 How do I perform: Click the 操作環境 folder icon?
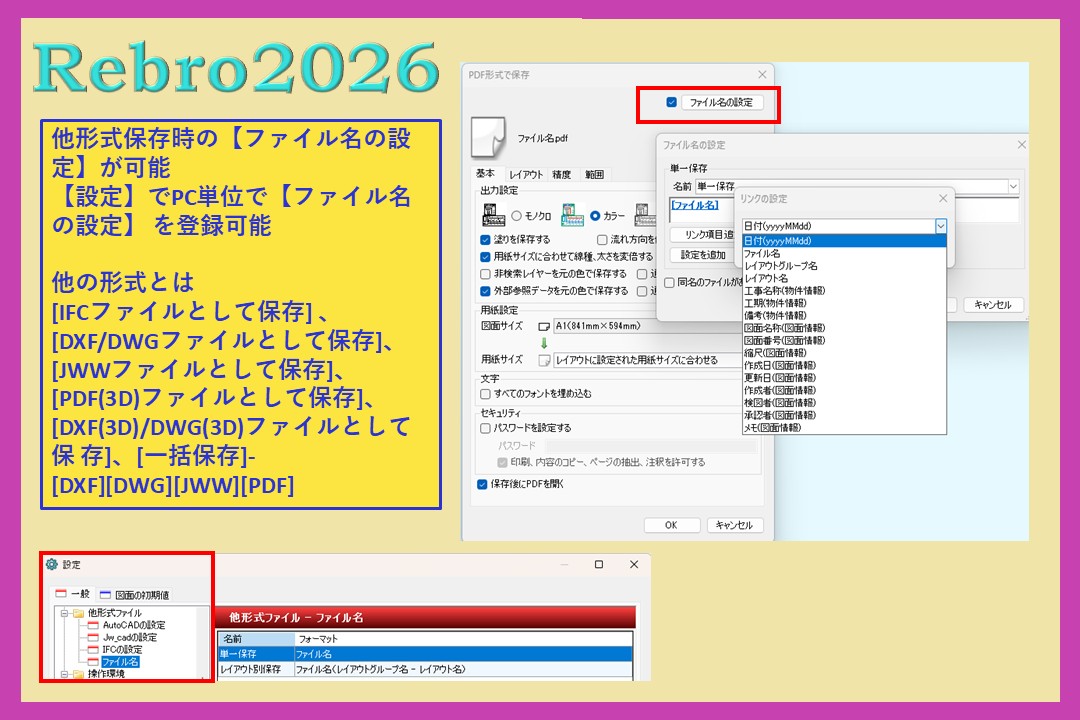pyautogui.click(x=78, y=674)
